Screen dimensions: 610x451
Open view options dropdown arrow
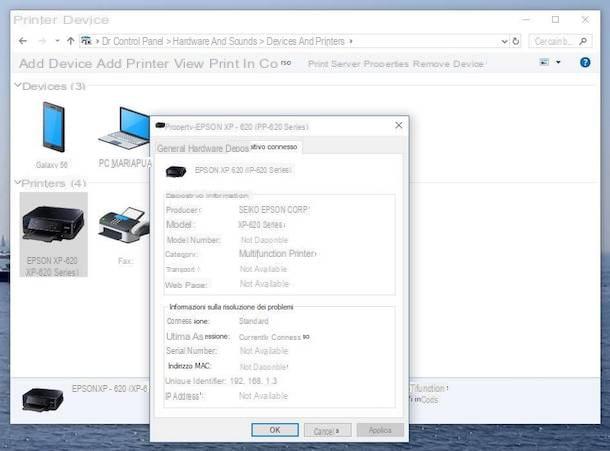pyautogui.click(x=558, y=62)
